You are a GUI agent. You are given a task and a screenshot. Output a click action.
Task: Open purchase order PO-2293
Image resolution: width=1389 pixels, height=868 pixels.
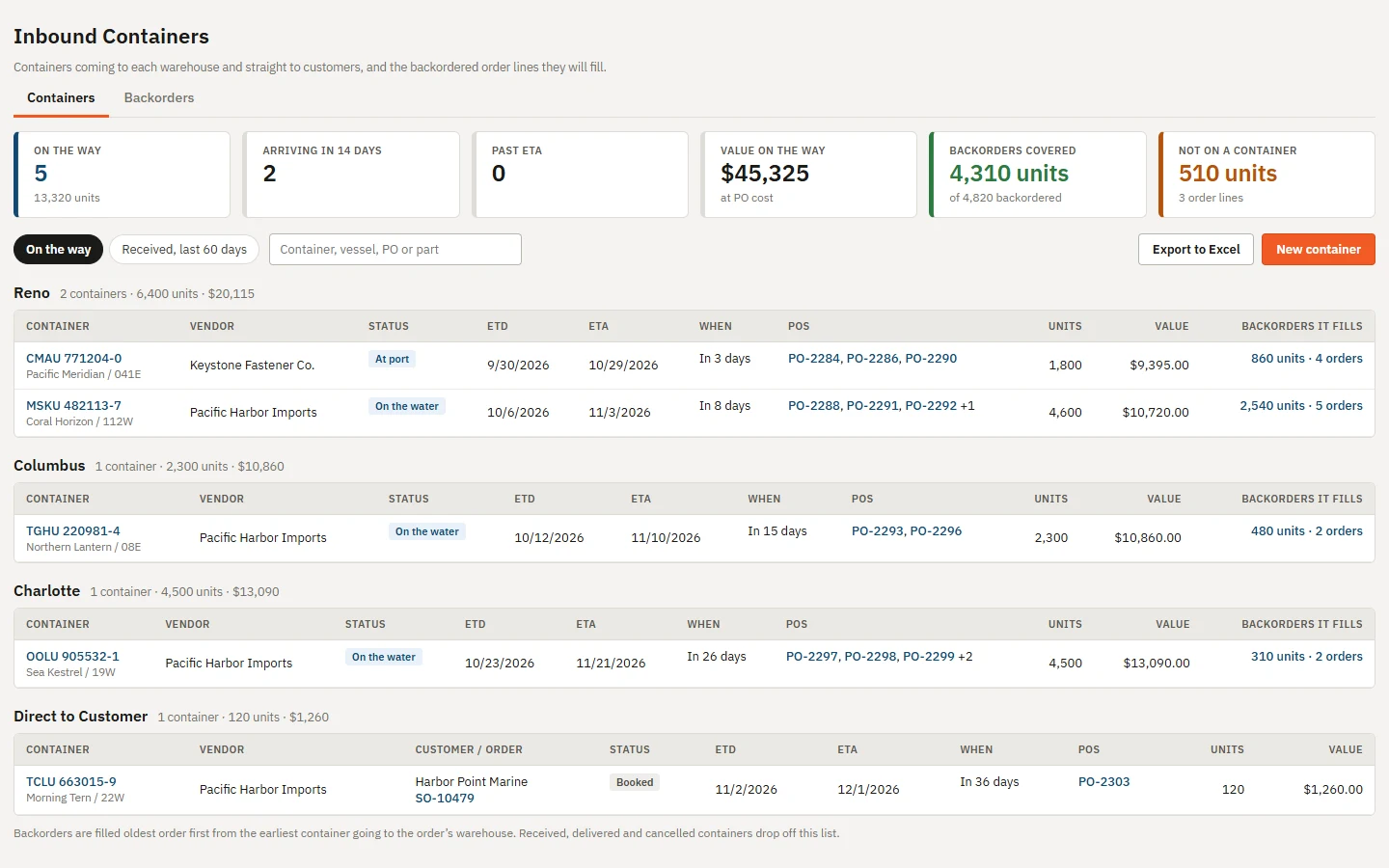click(877, 531)
